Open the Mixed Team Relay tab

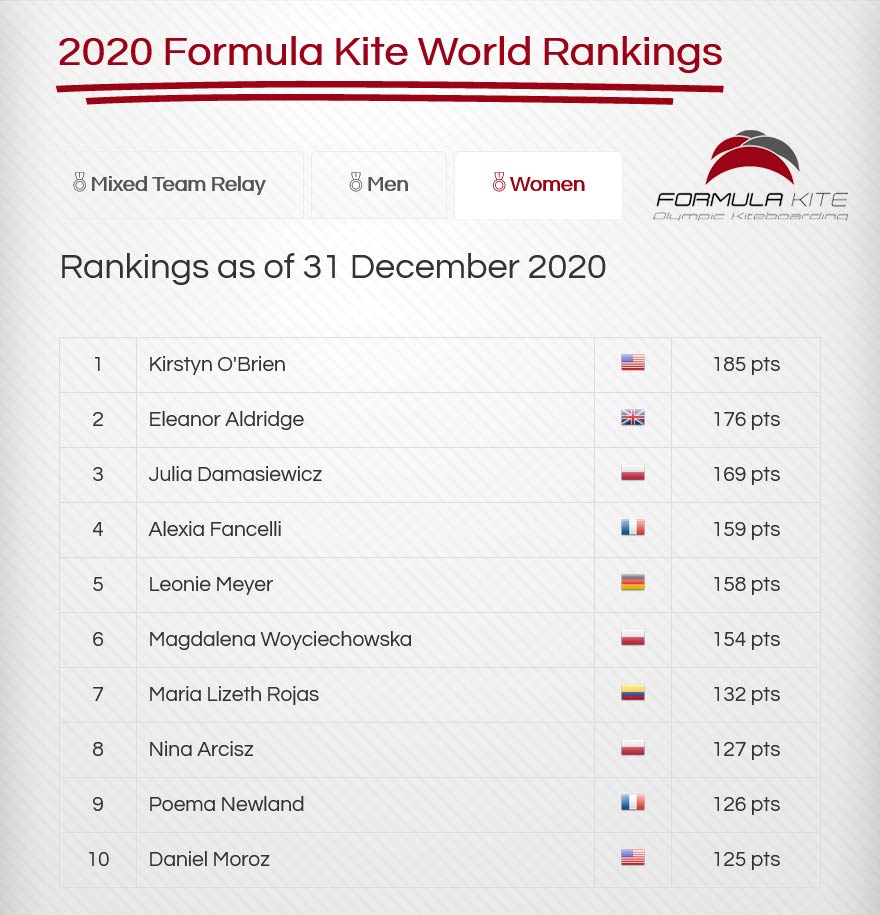181,185
